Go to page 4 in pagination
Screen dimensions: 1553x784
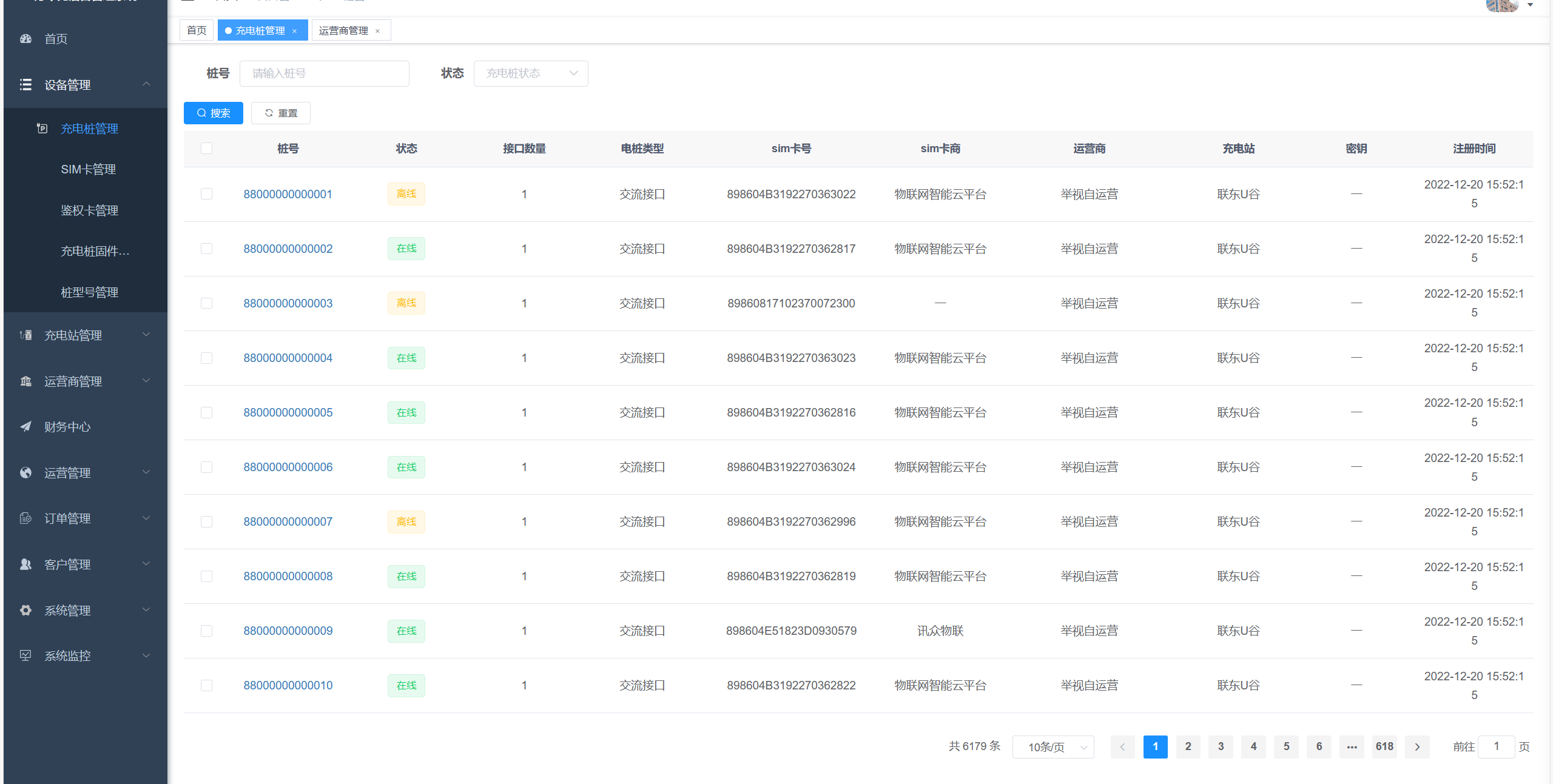click(1254, 747)
